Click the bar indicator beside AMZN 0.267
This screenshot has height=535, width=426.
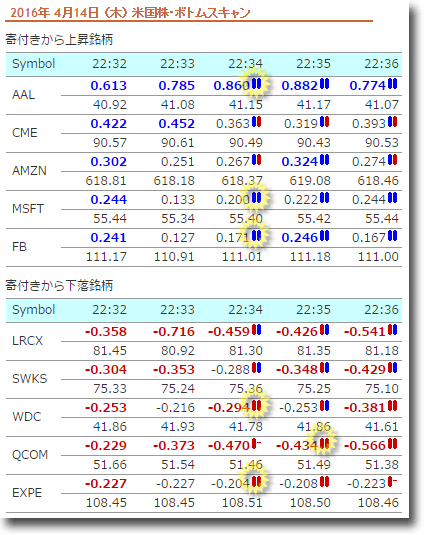click(256, 160)
